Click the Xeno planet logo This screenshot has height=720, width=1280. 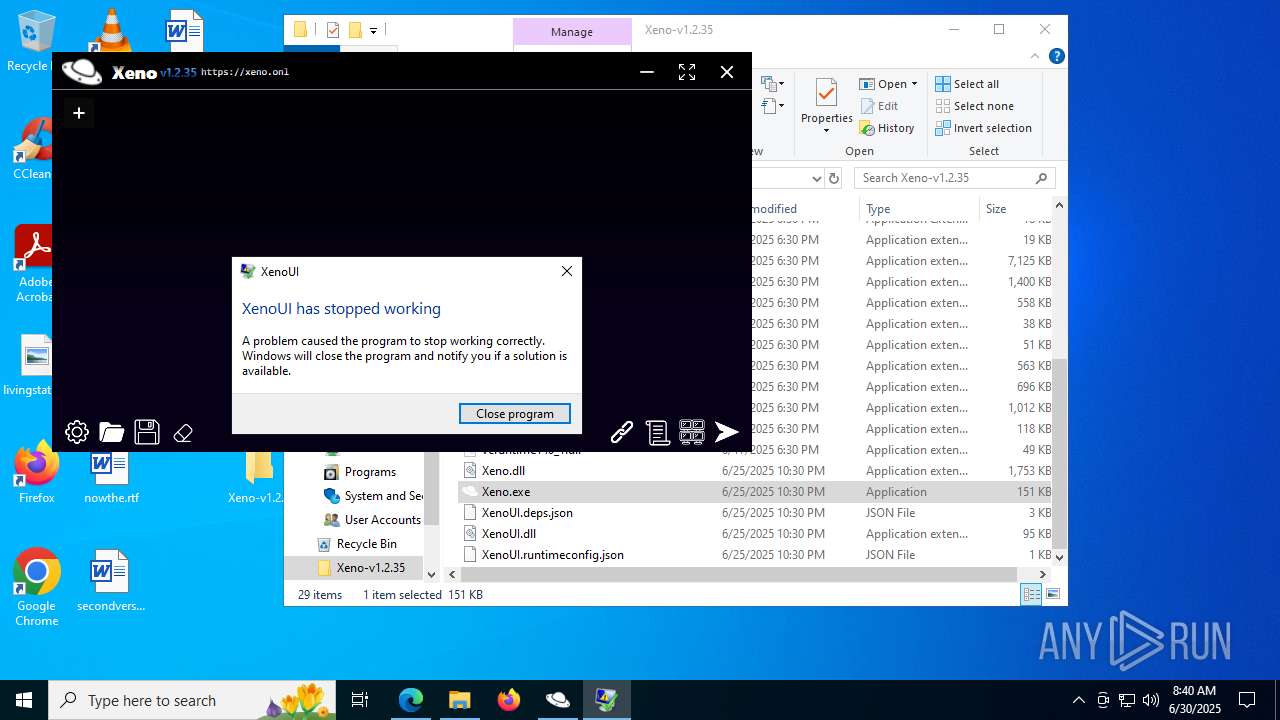(82, 71)
